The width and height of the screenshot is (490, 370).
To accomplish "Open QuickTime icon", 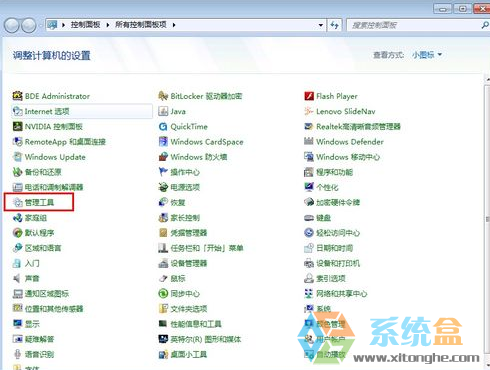I will point(163,126).
